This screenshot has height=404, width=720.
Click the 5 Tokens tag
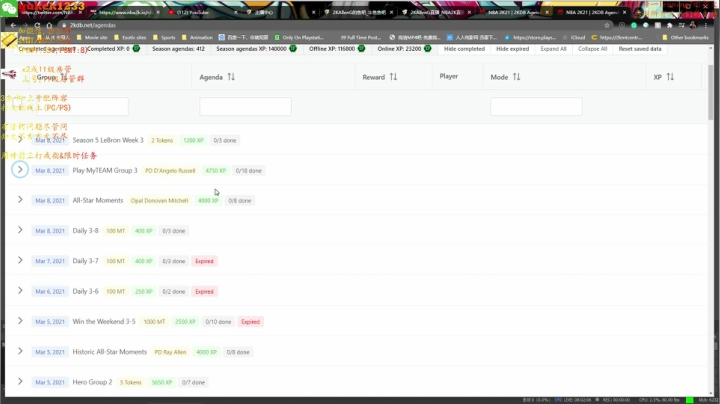click(x=131, y=382)
